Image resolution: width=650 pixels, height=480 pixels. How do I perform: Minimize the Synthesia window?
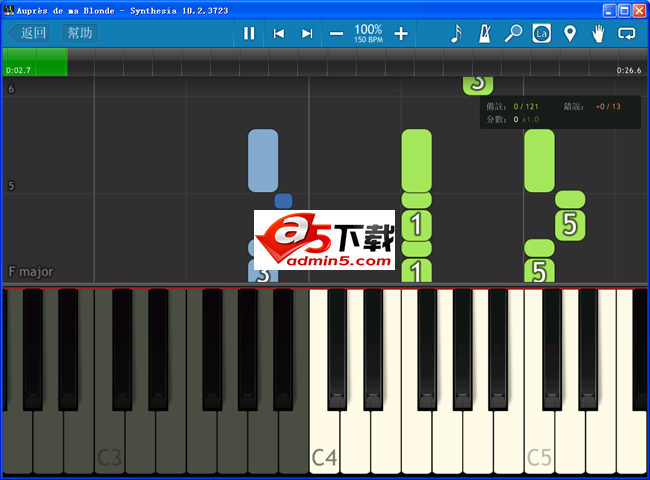(609, 10)
